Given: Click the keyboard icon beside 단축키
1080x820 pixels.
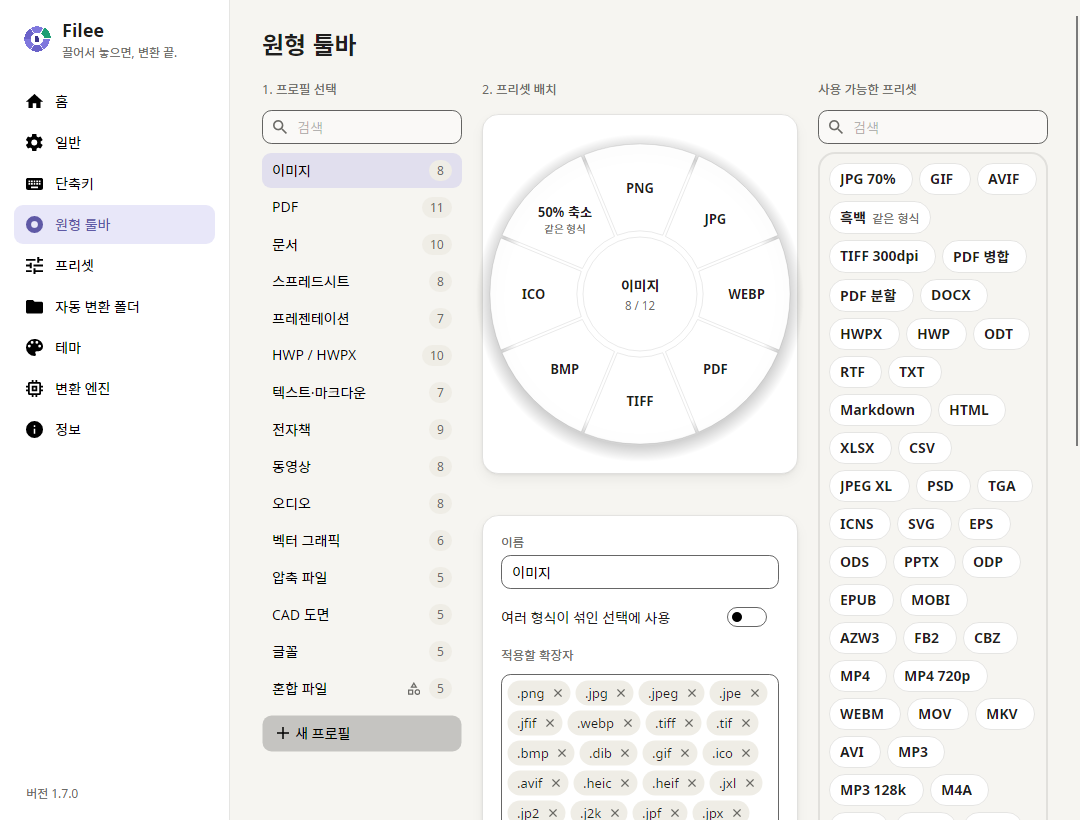Looking at the screenshot, I should (34, 184).
